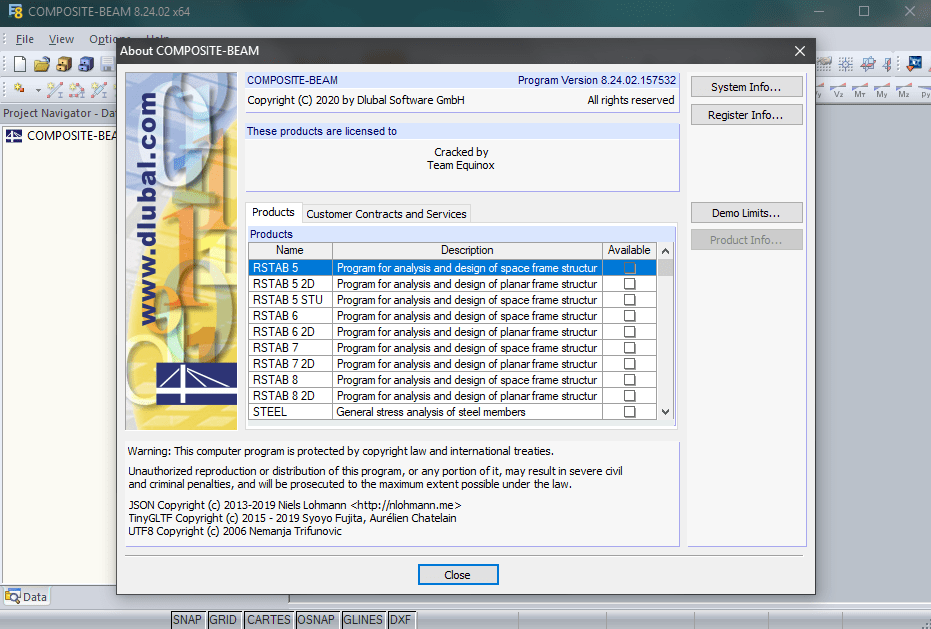Viewport: 931px width, 629px height.
Task: Click the Name column header
Action: (x=290, y=251)
